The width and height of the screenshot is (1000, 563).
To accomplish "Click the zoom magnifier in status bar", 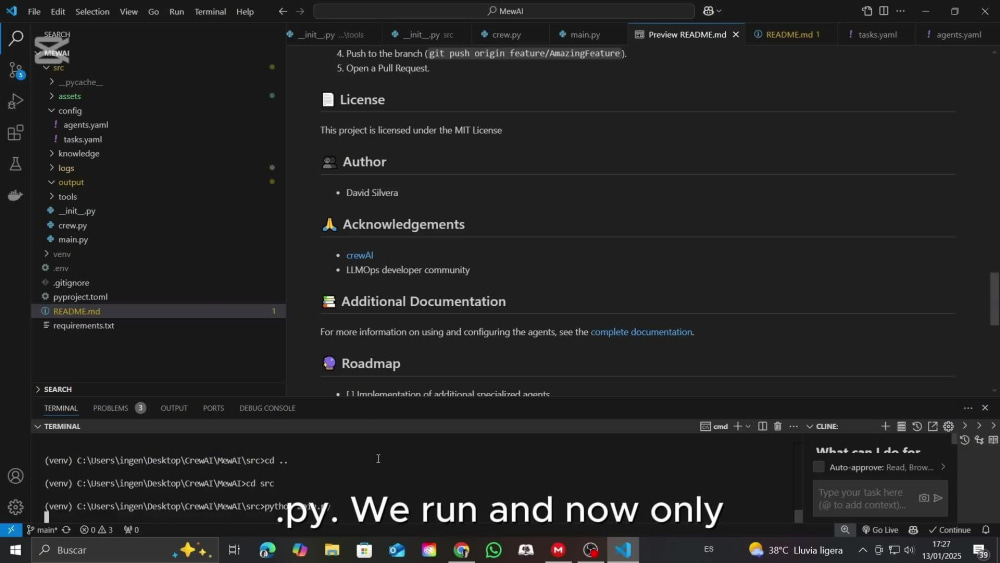I will (845, 530).
